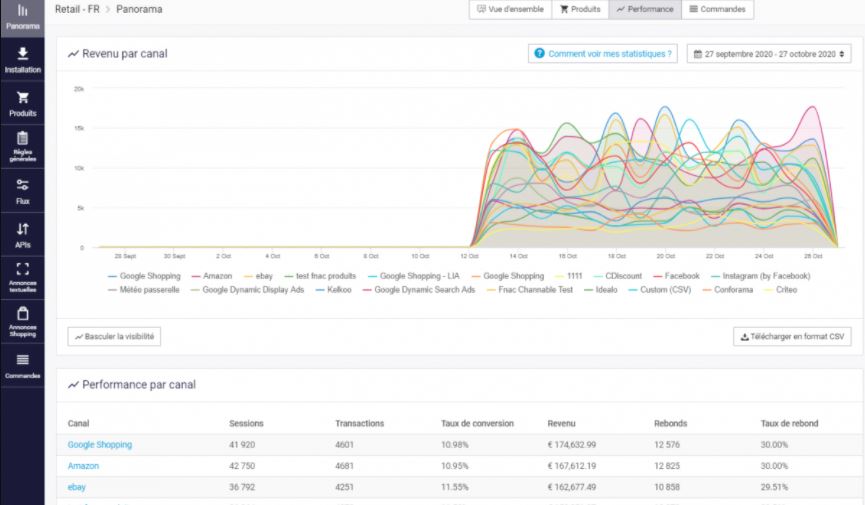
Task: Open the Panorama sidebar icon
Action: (x=23, y=10)
